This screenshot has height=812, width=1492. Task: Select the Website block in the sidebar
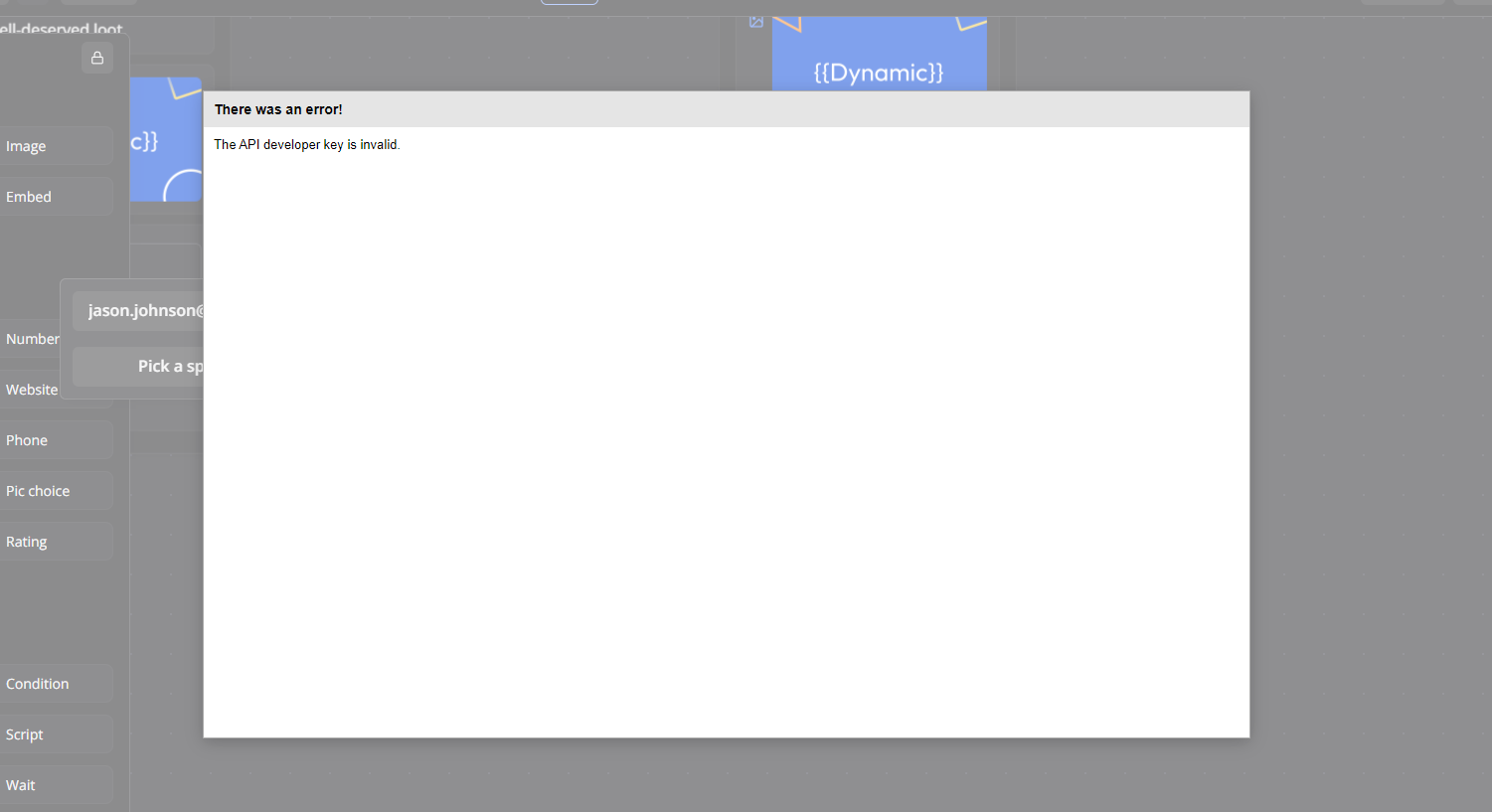(x=30, y=389)
